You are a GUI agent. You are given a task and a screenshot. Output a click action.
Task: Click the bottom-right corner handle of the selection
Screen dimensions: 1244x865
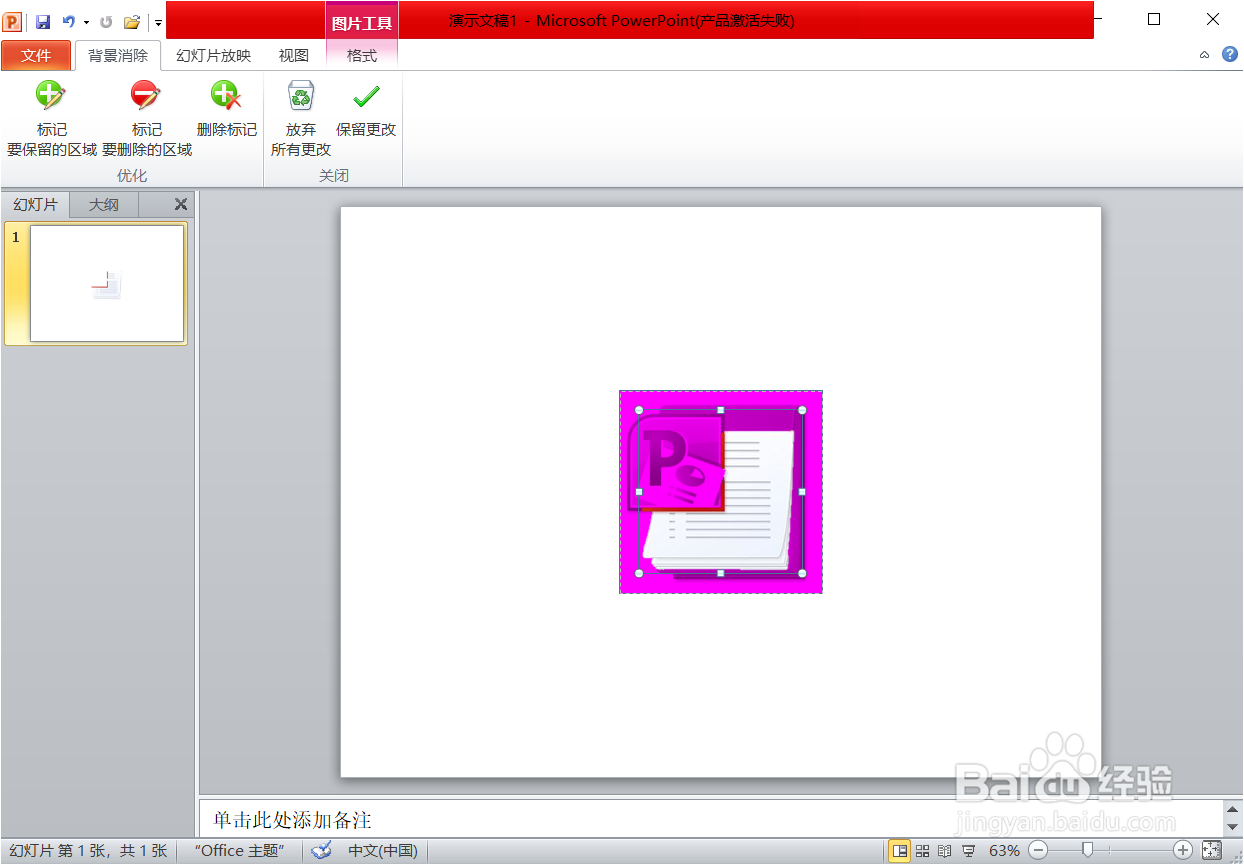[x=802, y=574]
